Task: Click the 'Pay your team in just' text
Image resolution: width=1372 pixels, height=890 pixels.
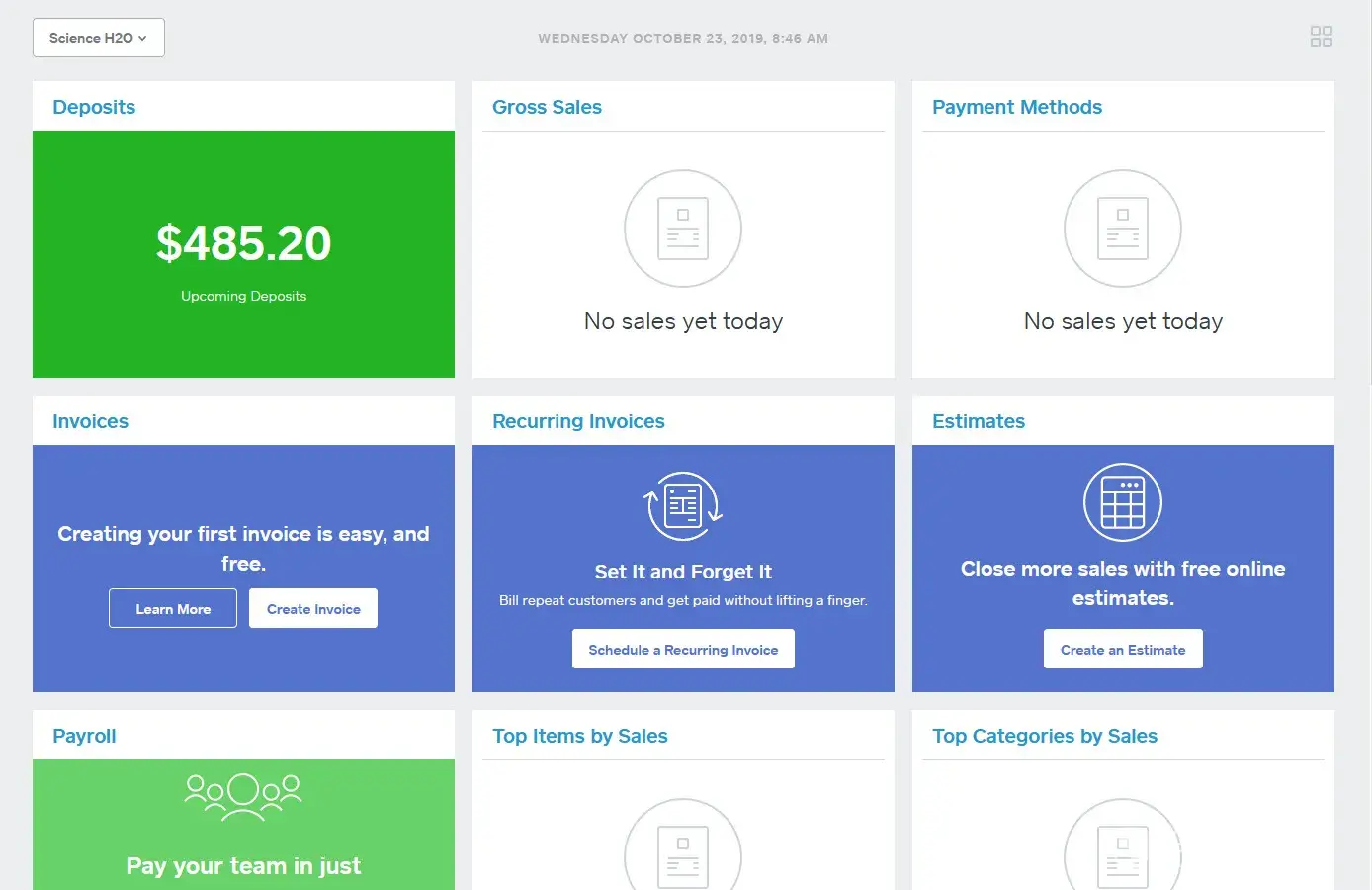Action: click(x=243, y=866)
